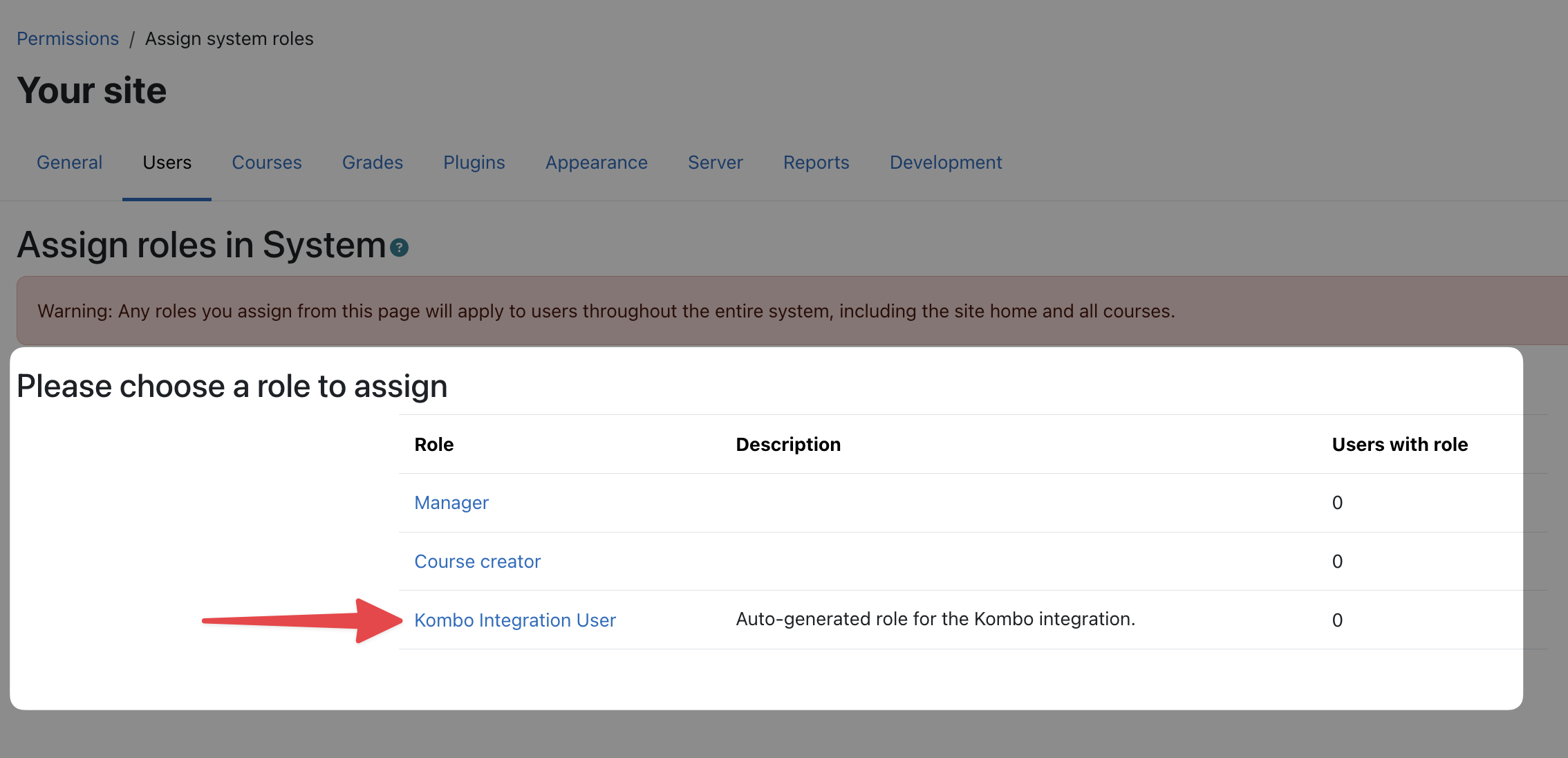Screen dimensions: 1568x758
Task: Go to the Grades tab
Action: pyautogui.click(x=372, y=163)
